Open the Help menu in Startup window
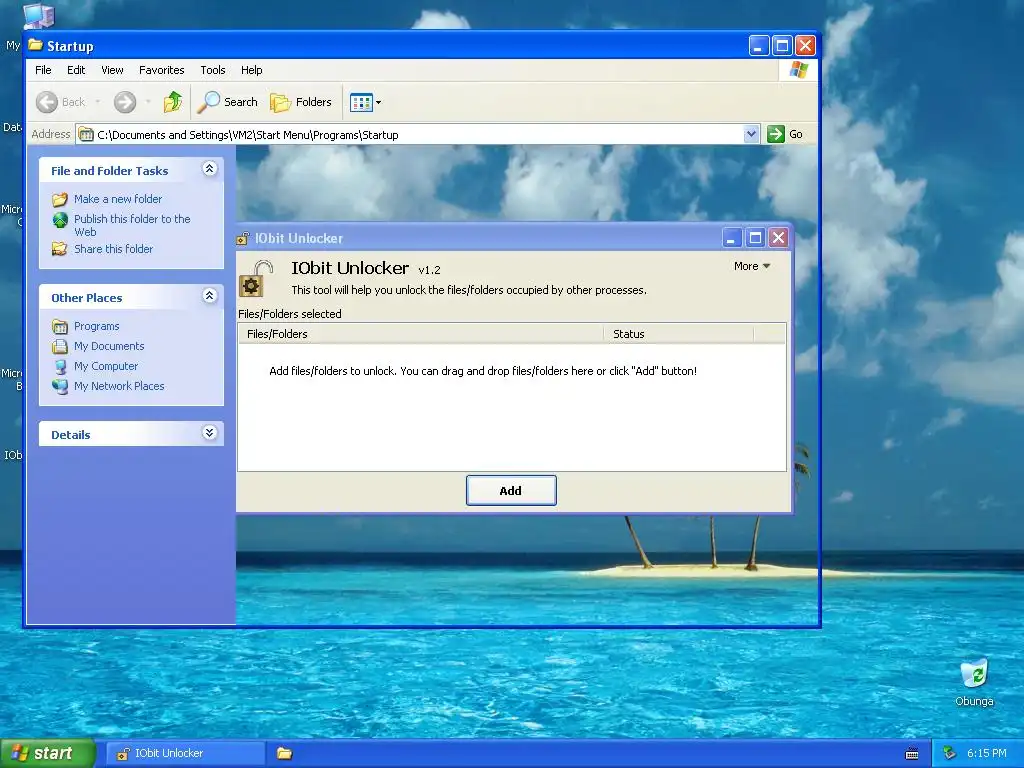The height and width of the screenshot is (768, 1024). [x=251, y=70]
